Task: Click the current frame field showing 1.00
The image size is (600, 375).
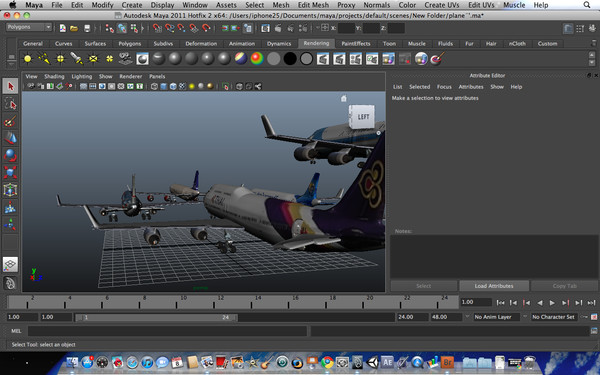Action: click(476, 302)
